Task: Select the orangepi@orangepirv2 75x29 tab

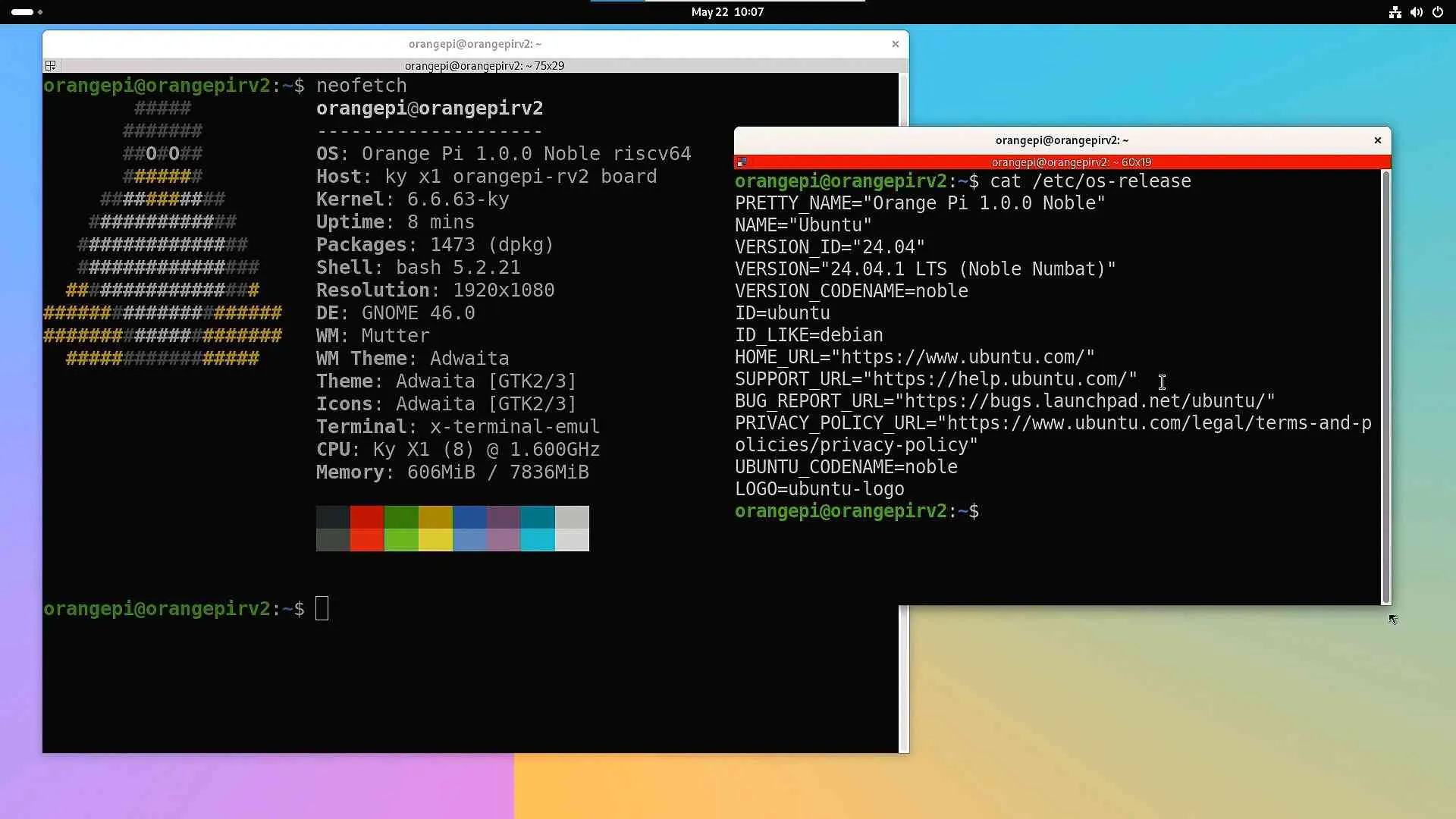Action: [485, 65]
